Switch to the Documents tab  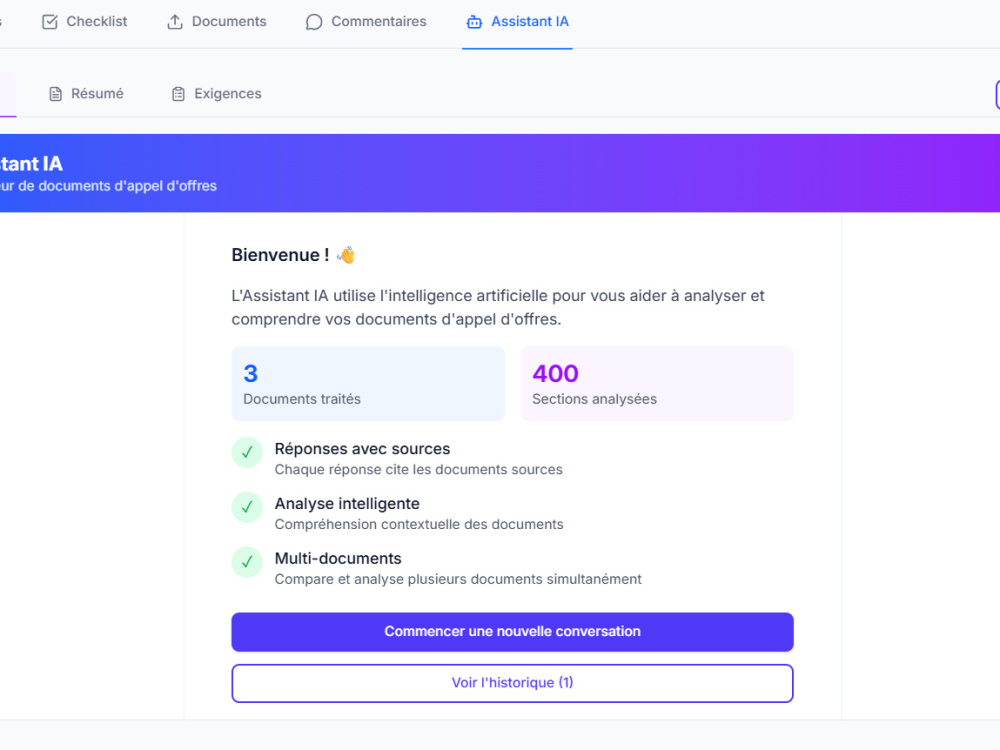(217, 22)
